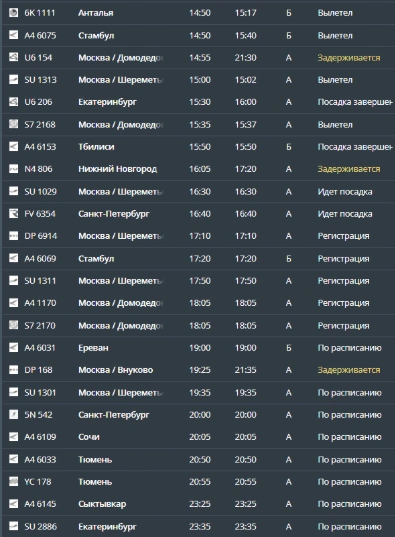Click Санкт-Петербург in the 5N 542 row
Screen dimensions: 395x537
[x=114, y=415]
